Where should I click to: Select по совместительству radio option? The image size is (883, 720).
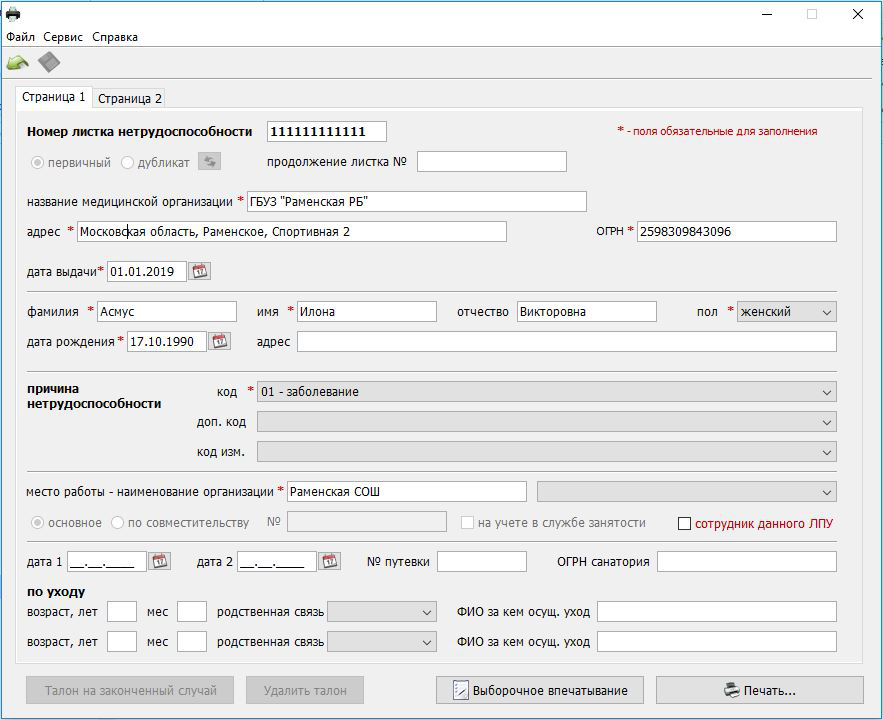(x=117, y=522)
